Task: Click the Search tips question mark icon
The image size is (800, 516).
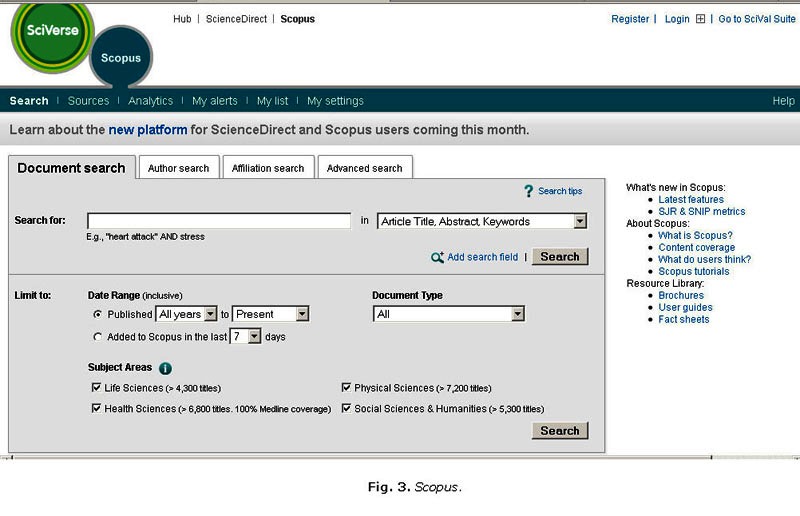Action: click(529, 191)
